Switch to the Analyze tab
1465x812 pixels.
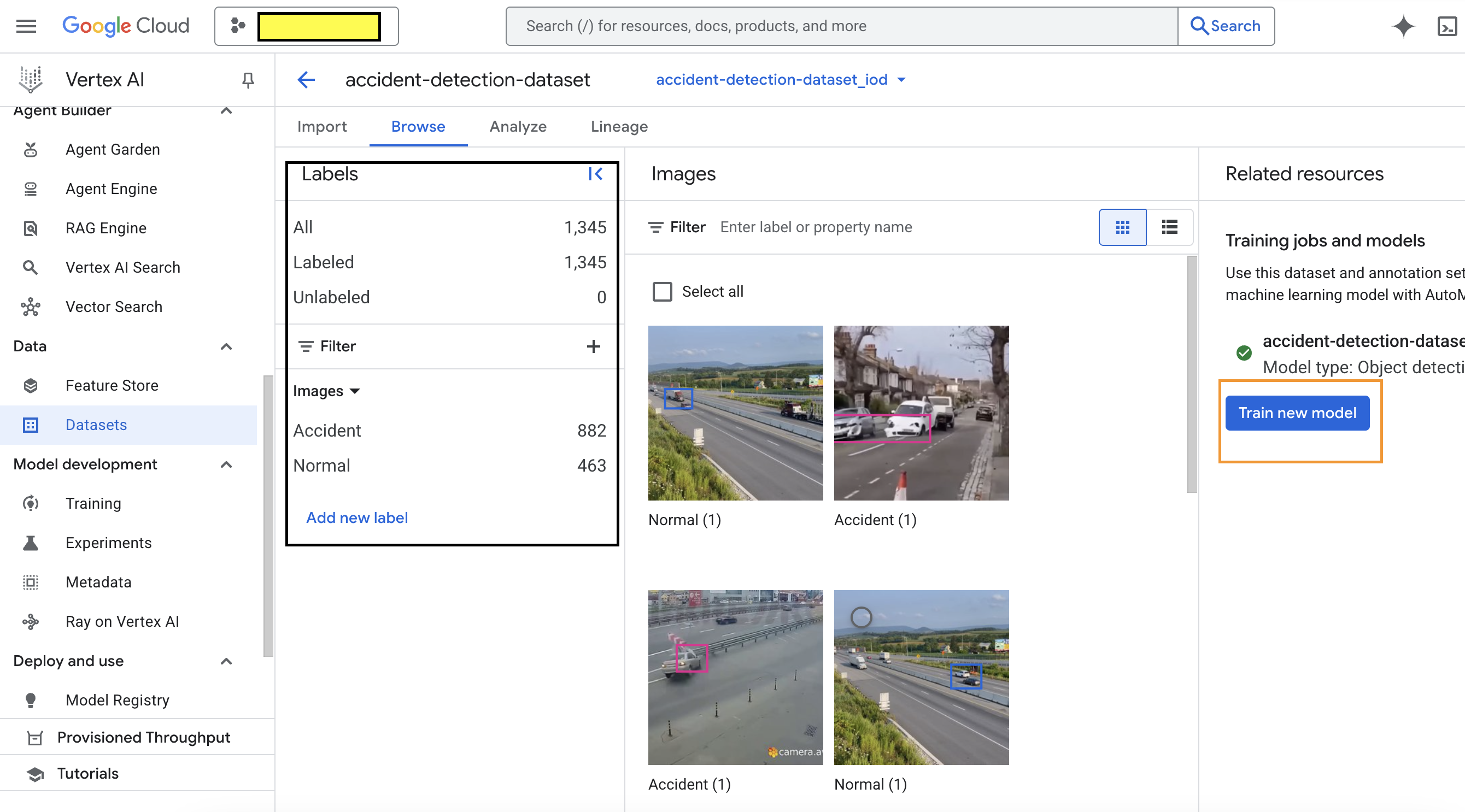coord(518,126)
